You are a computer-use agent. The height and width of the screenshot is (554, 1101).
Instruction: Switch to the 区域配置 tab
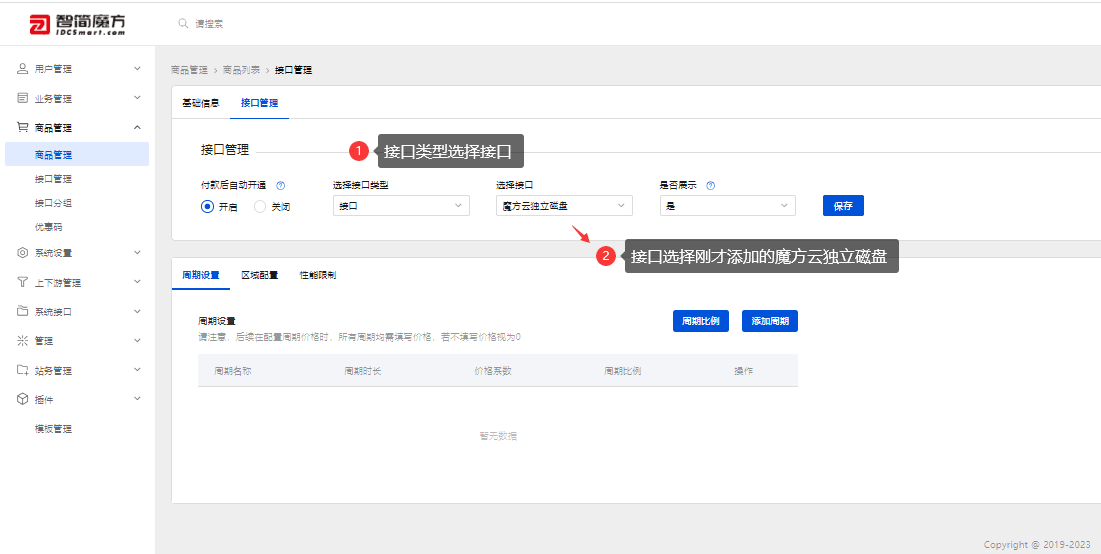pyautogui.click(x=259, y=275)
